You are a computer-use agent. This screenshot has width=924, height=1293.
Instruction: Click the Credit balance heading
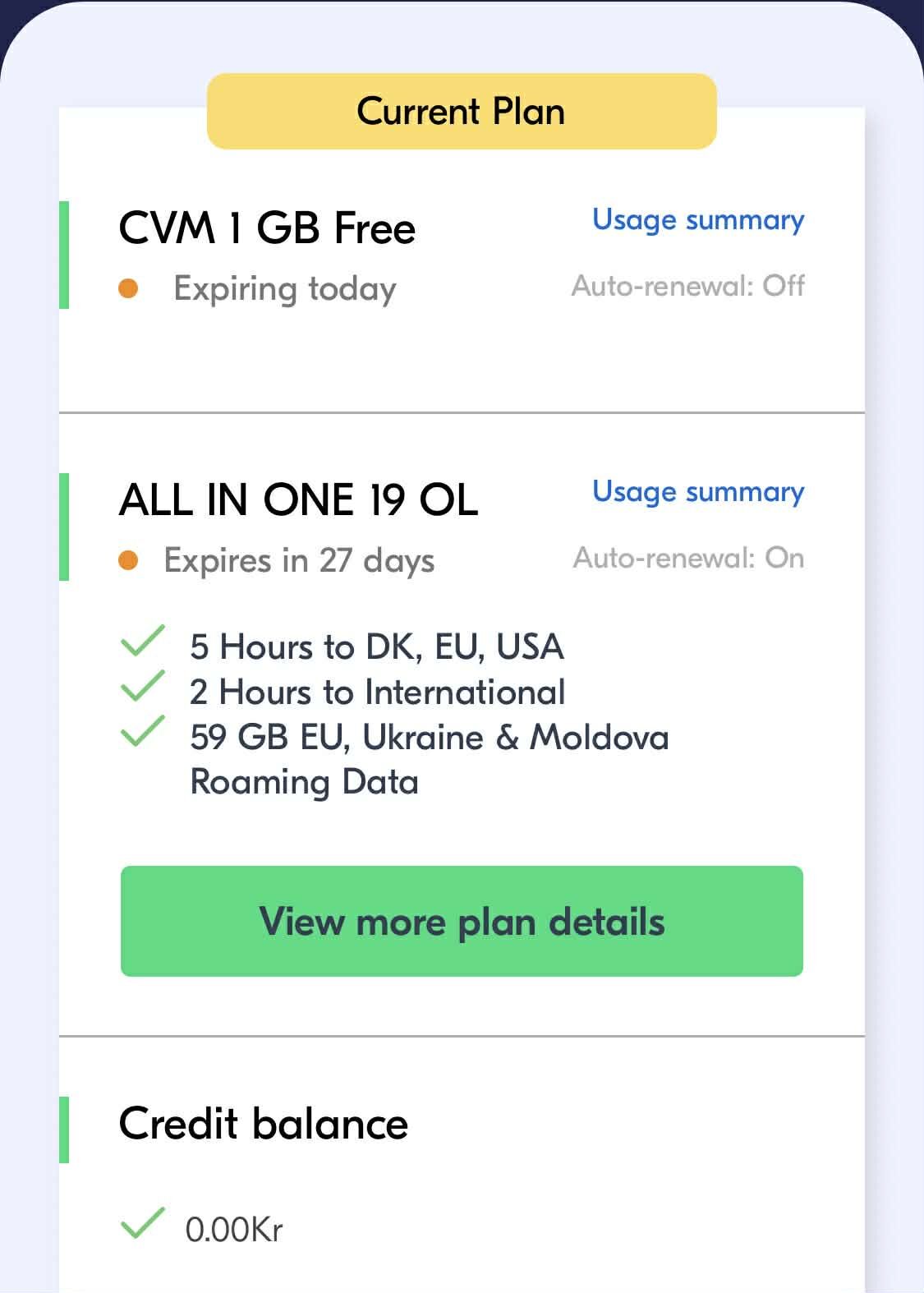point(263,1124)
